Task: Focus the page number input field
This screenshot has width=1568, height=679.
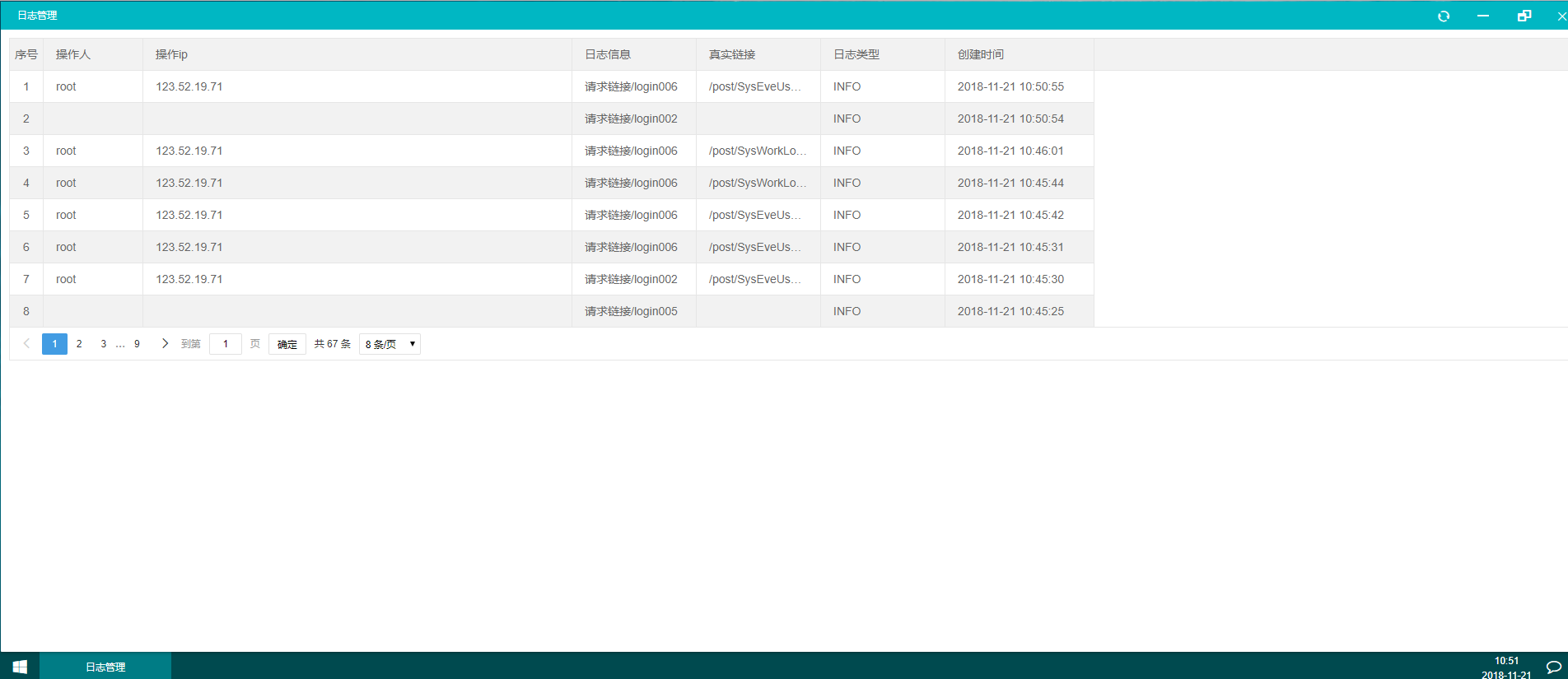Action: [226, 344]
